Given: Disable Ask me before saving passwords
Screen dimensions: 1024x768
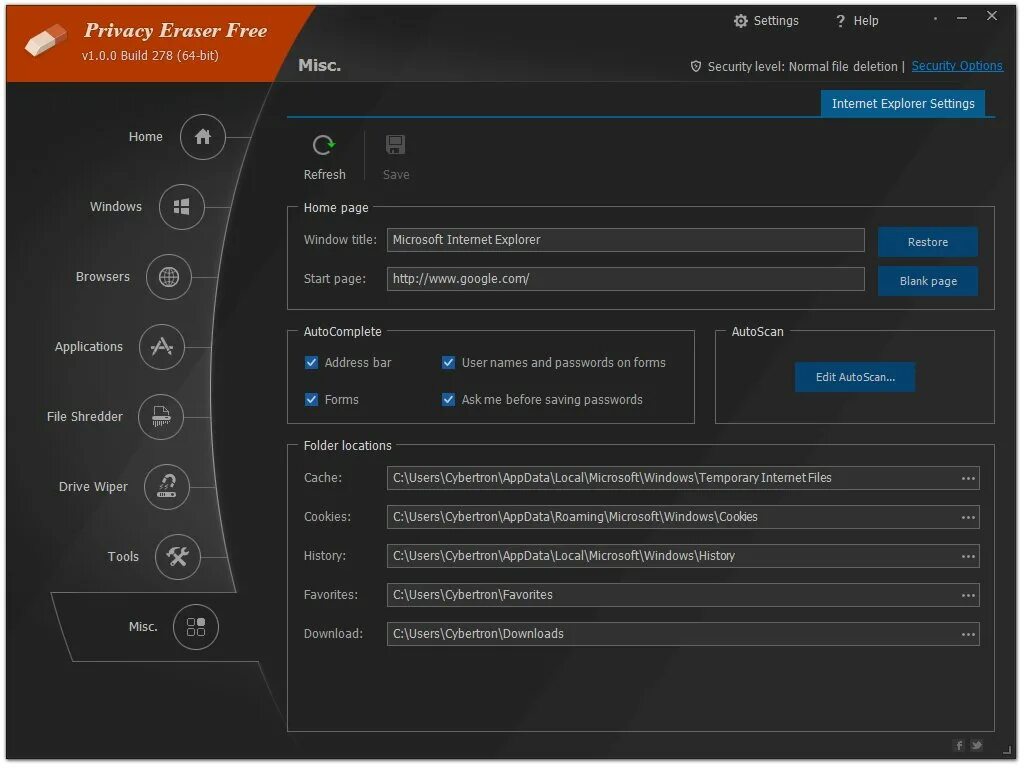Looking at the screenshot, I should tap(448, 399).
